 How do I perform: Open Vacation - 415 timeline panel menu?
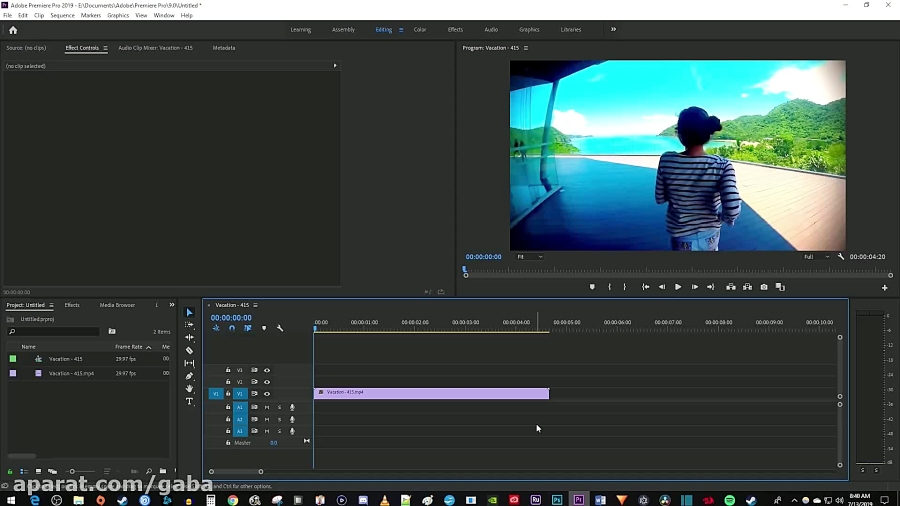click(x=255, y=305)
